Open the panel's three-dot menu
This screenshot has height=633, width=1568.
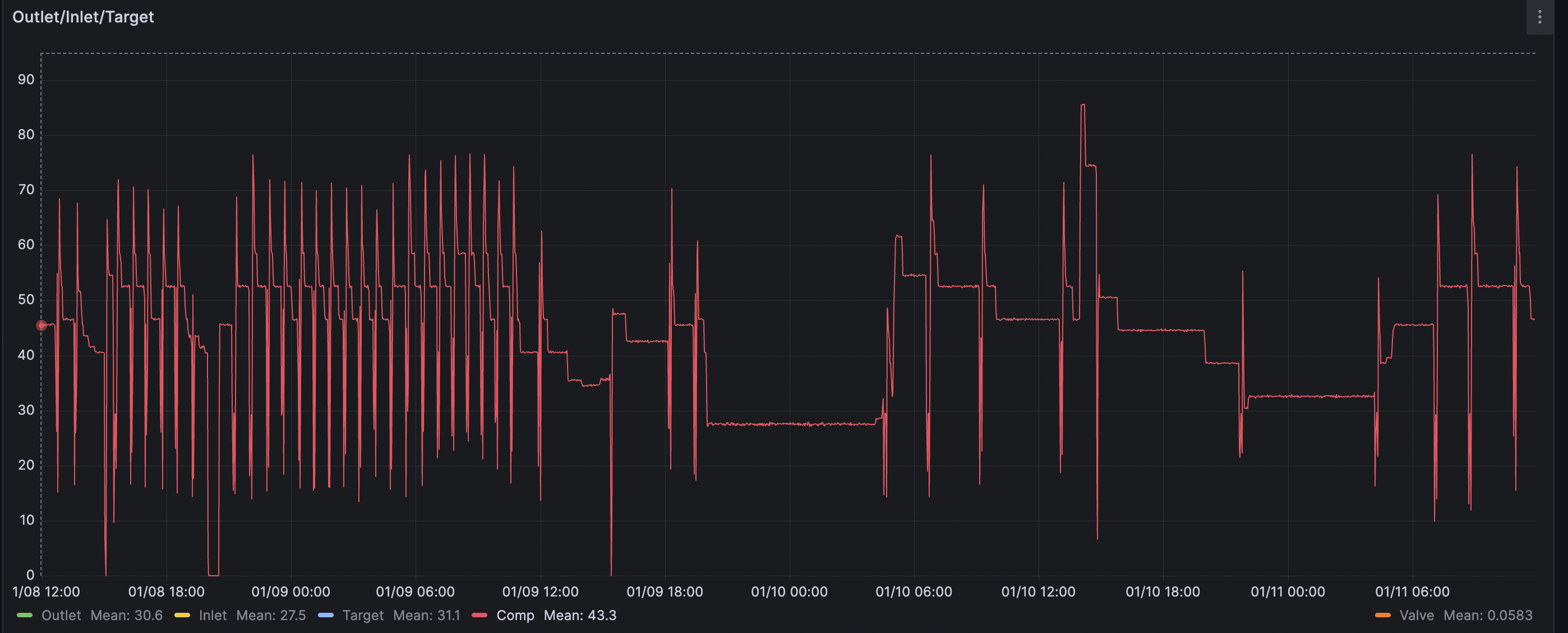pyautogui.click(x=1539, y=17)
